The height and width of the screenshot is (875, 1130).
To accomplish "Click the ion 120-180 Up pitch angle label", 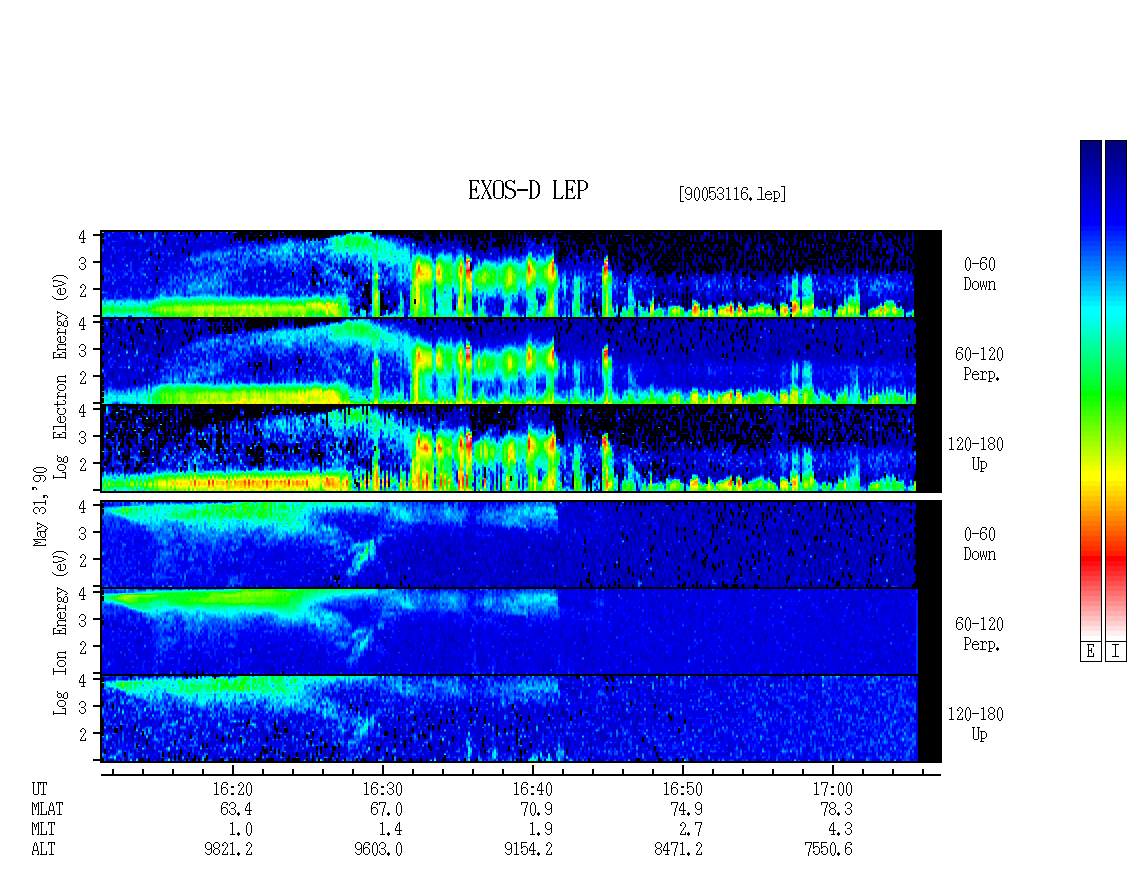I will point(976,724).
